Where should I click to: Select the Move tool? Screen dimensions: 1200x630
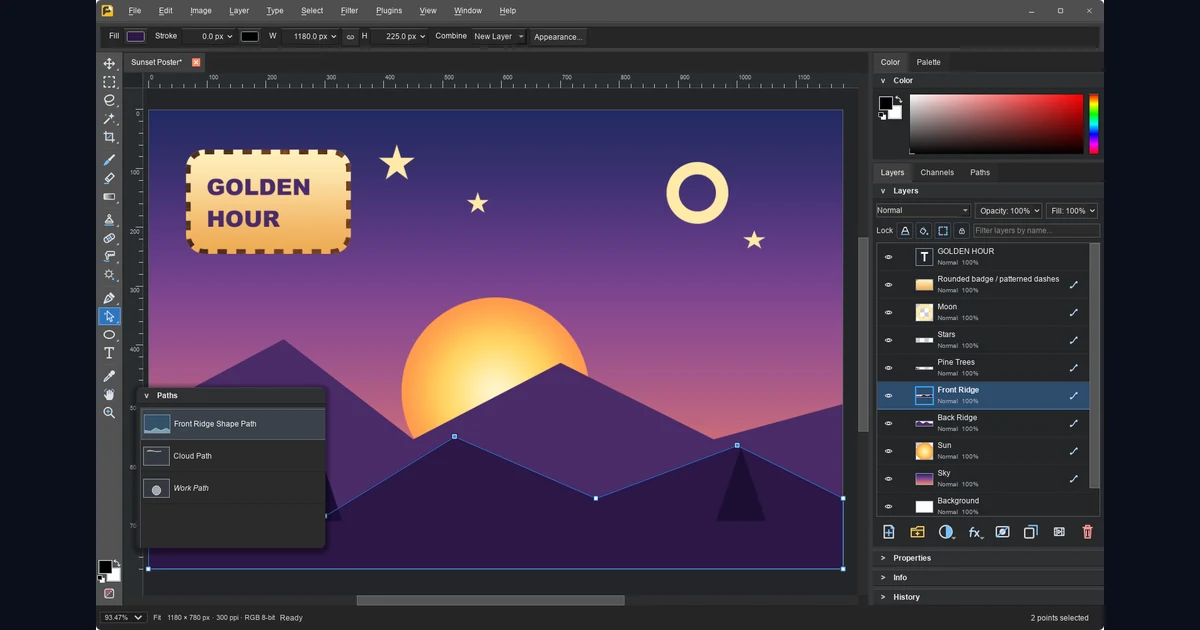click(109, 63)
